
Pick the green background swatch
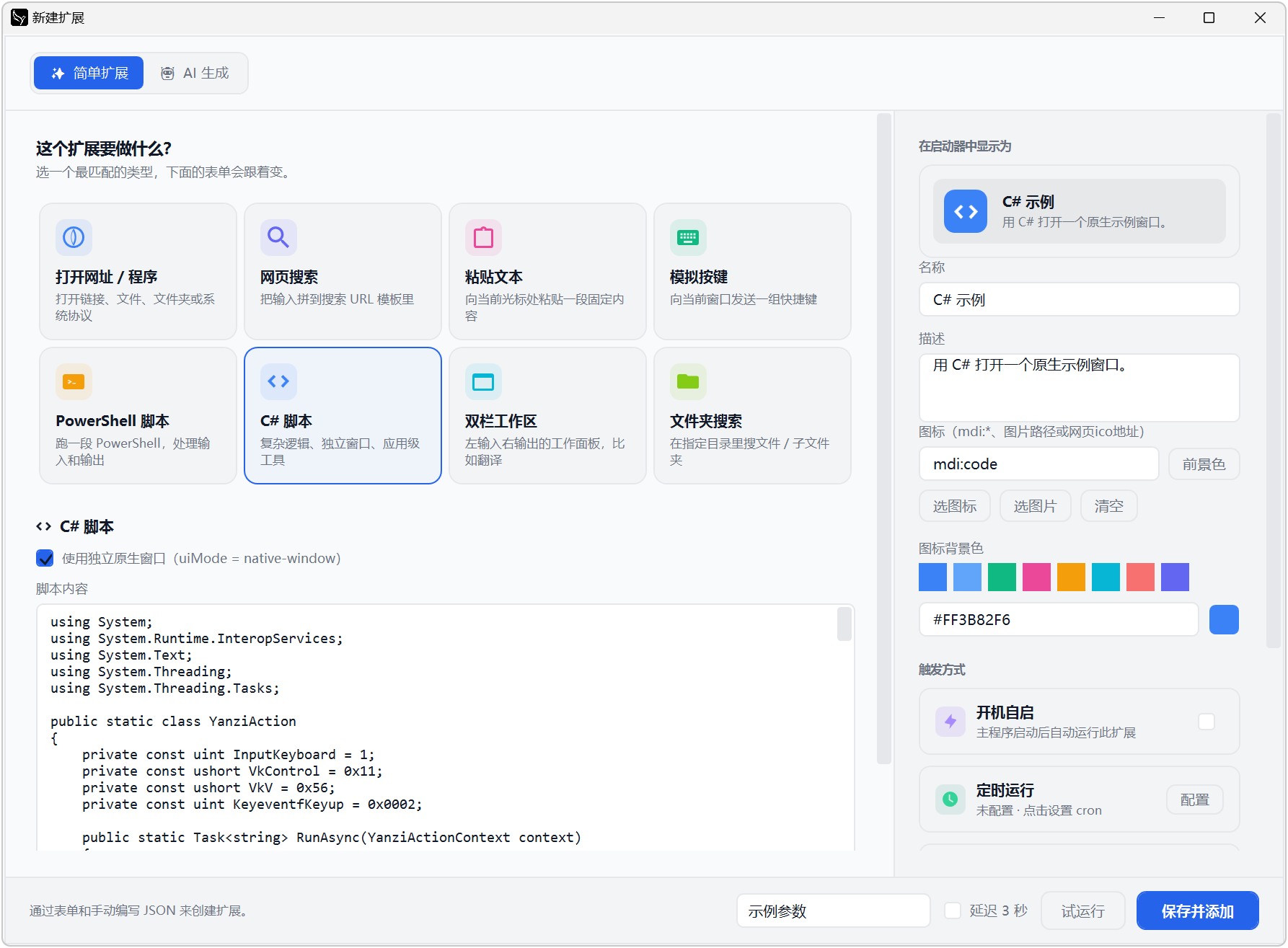(x=1002, y=577)
